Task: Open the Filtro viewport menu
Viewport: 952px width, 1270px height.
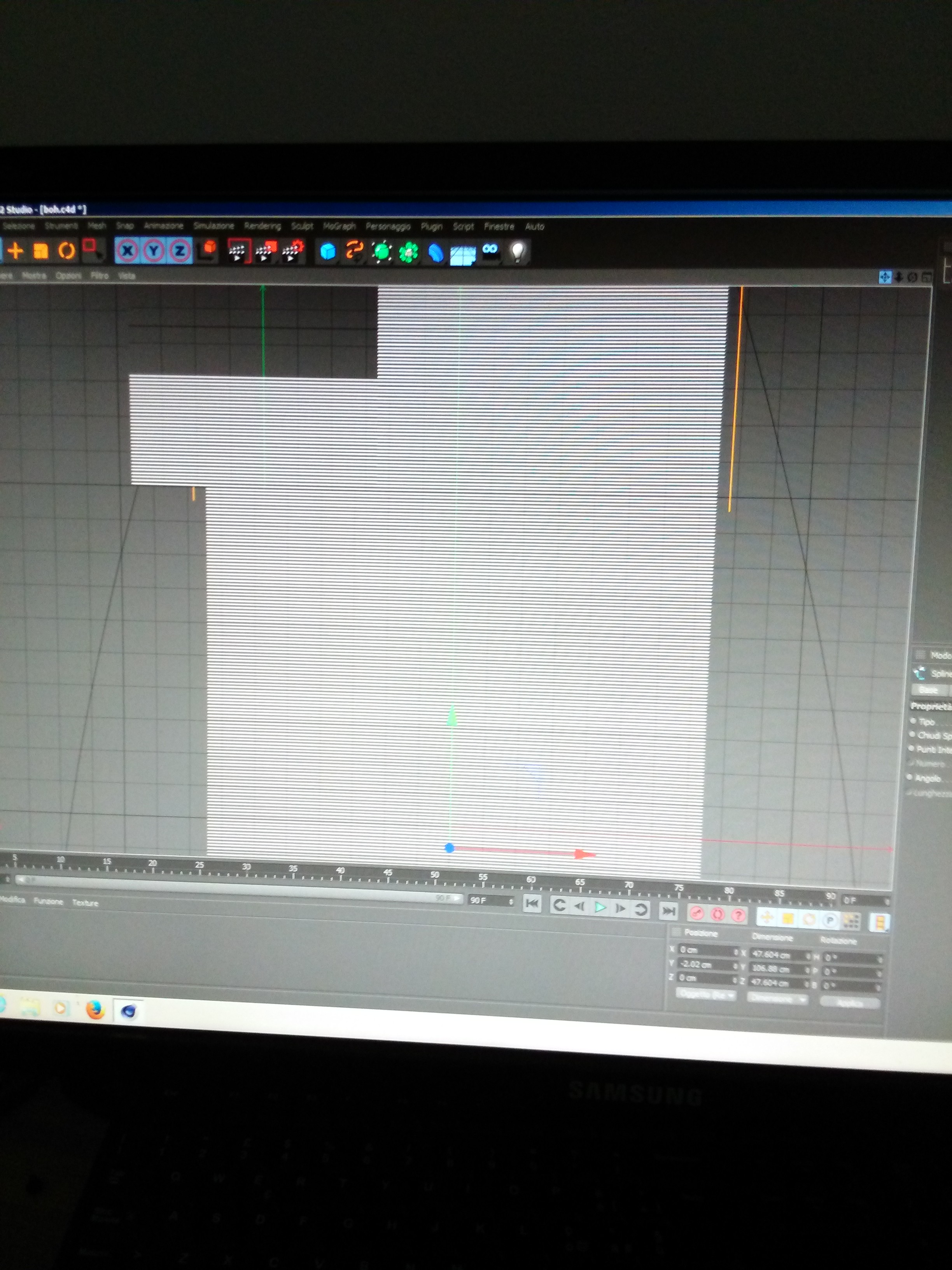Action: tap(99, 275)
